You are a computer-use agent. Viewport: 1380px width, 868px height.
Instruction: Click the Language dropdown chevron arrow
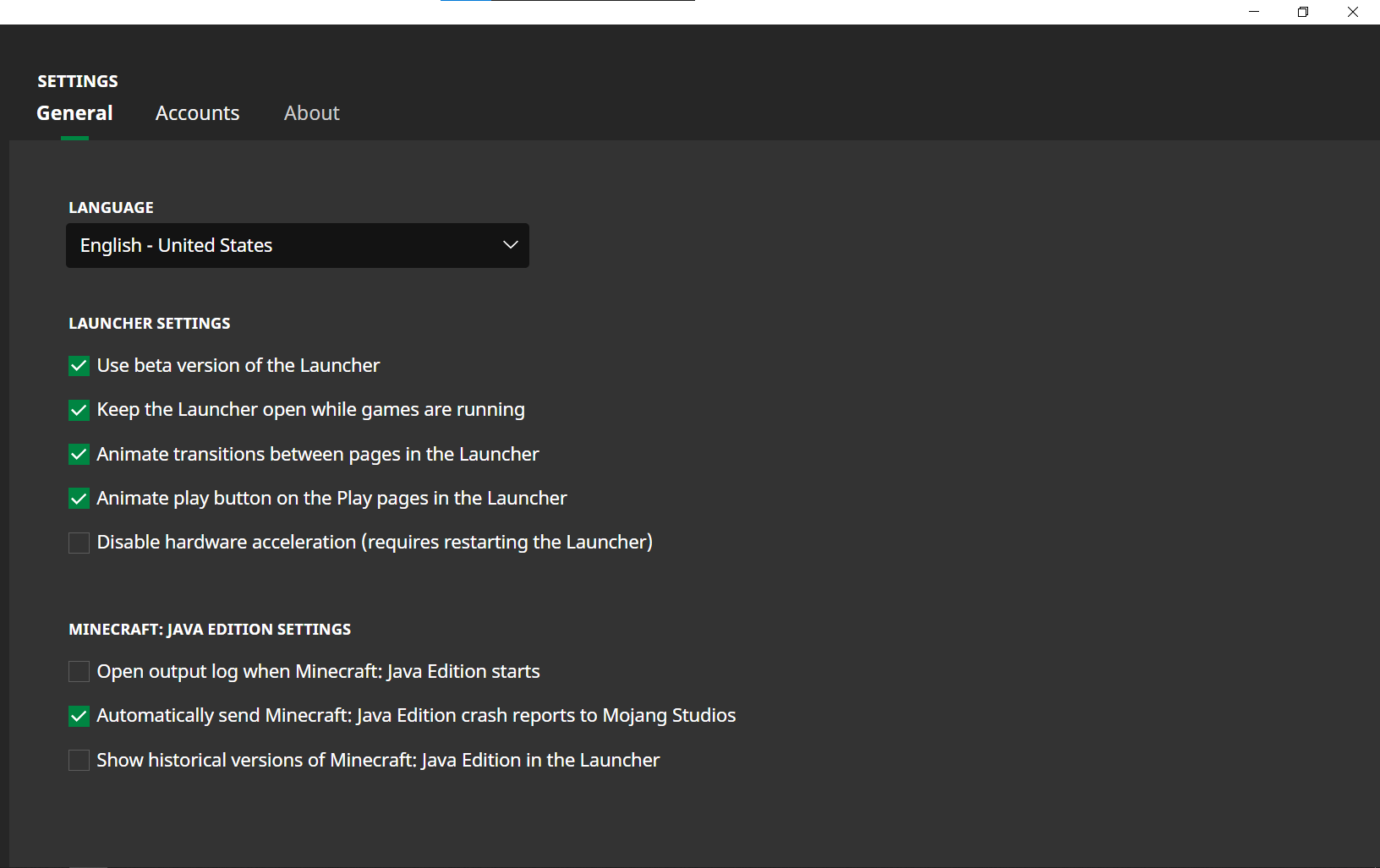coord(510,245)
